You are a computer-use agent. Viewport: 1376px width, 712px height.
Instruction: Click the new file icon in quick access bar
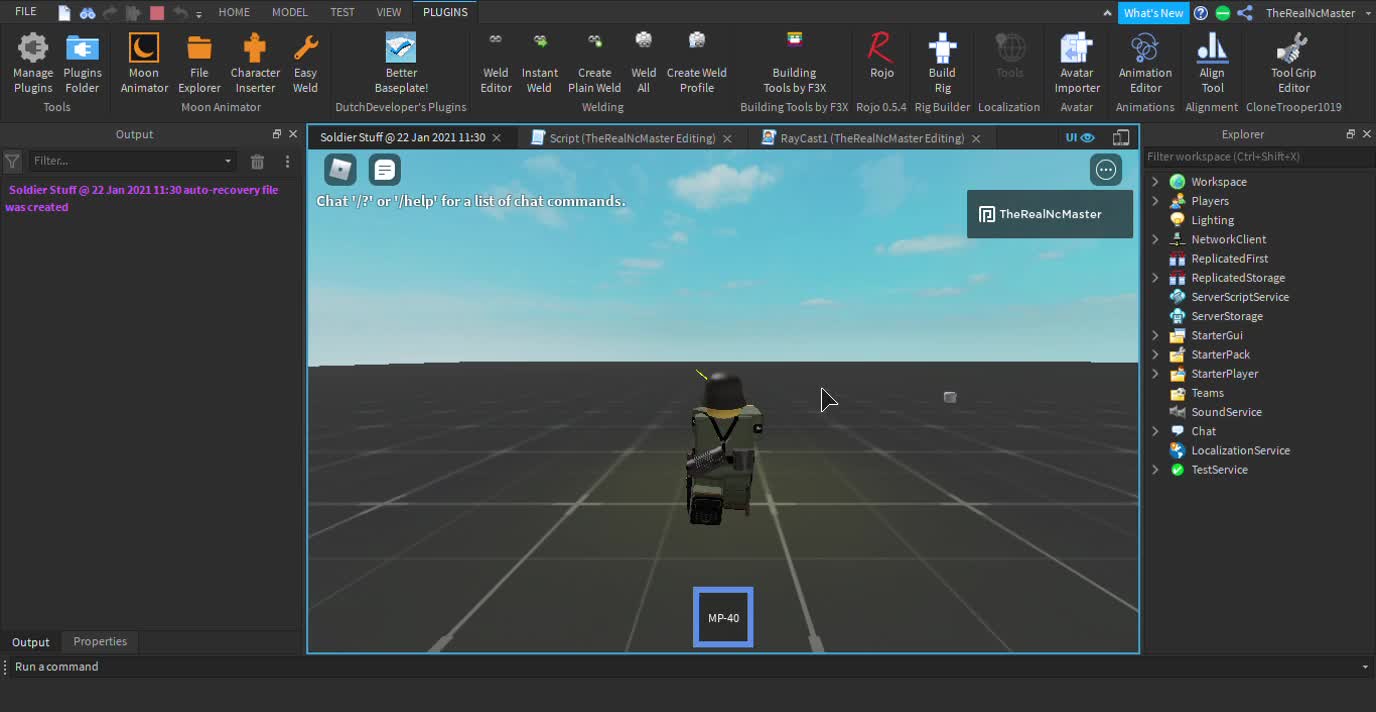(x=65, y=13)
